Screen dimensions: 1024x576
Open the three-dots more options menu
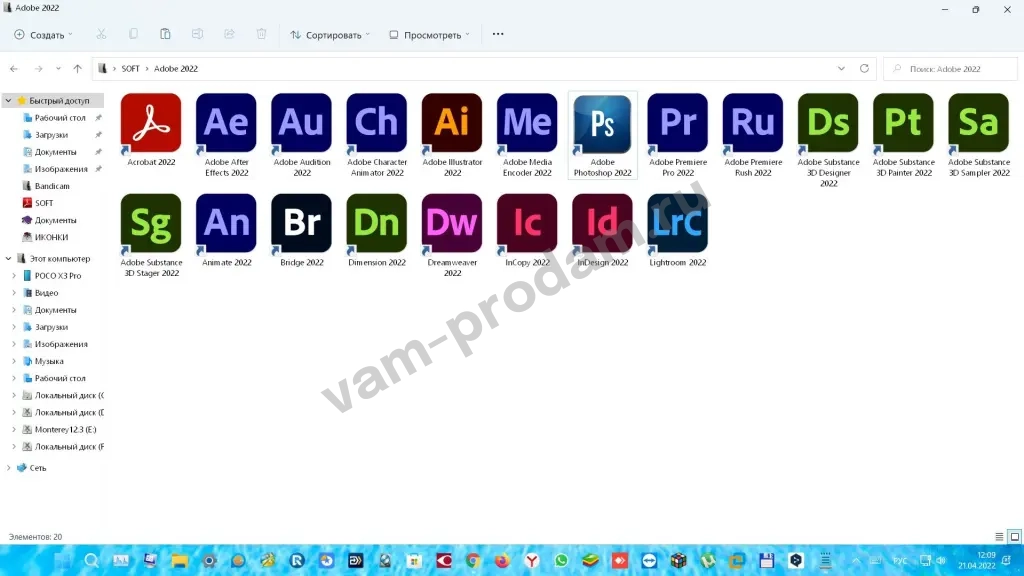(498, 34)
